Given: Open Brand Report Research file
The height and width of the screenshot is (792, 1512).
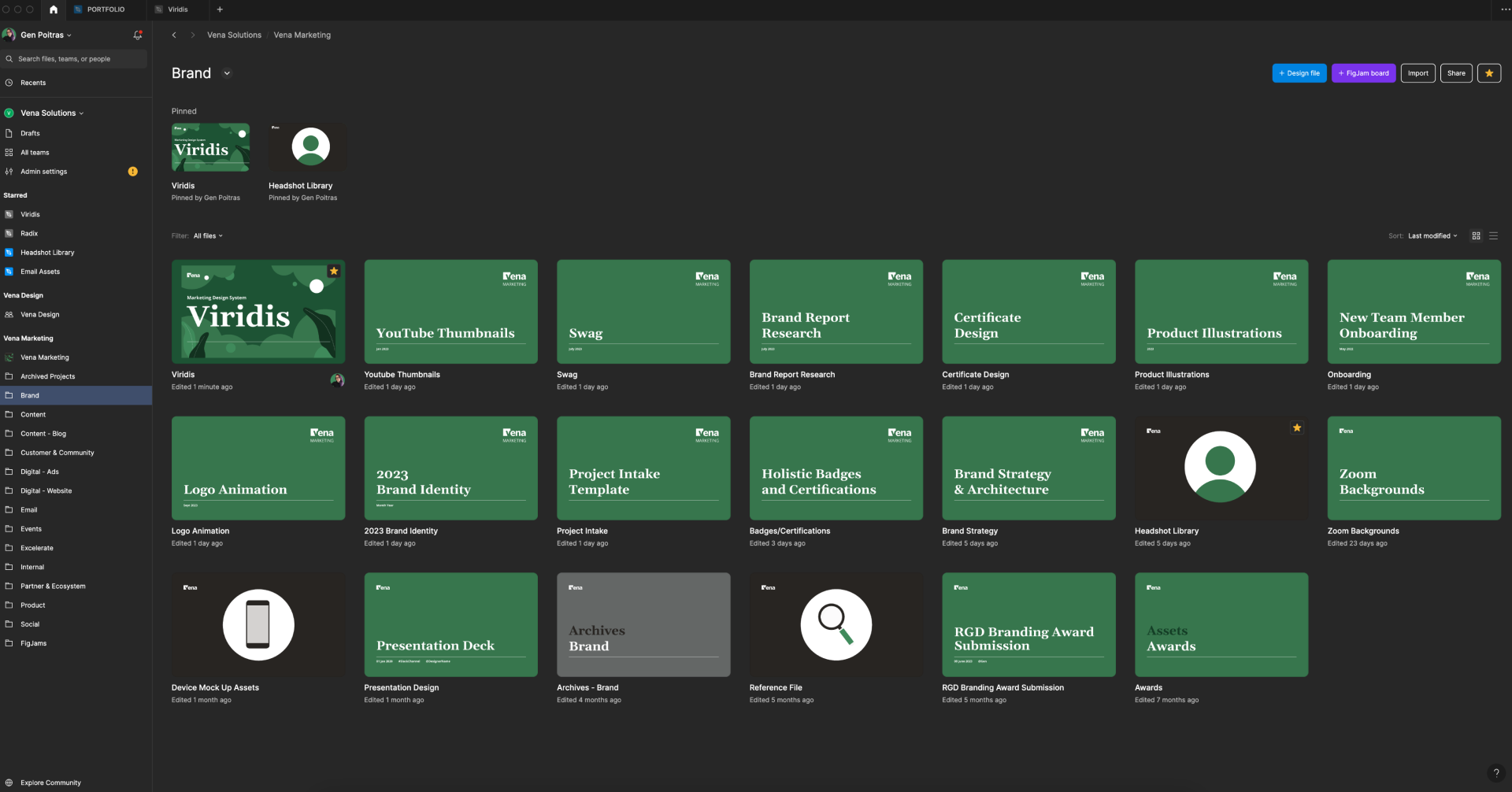Looking at the screenshot, I should [x=836, y=312].
